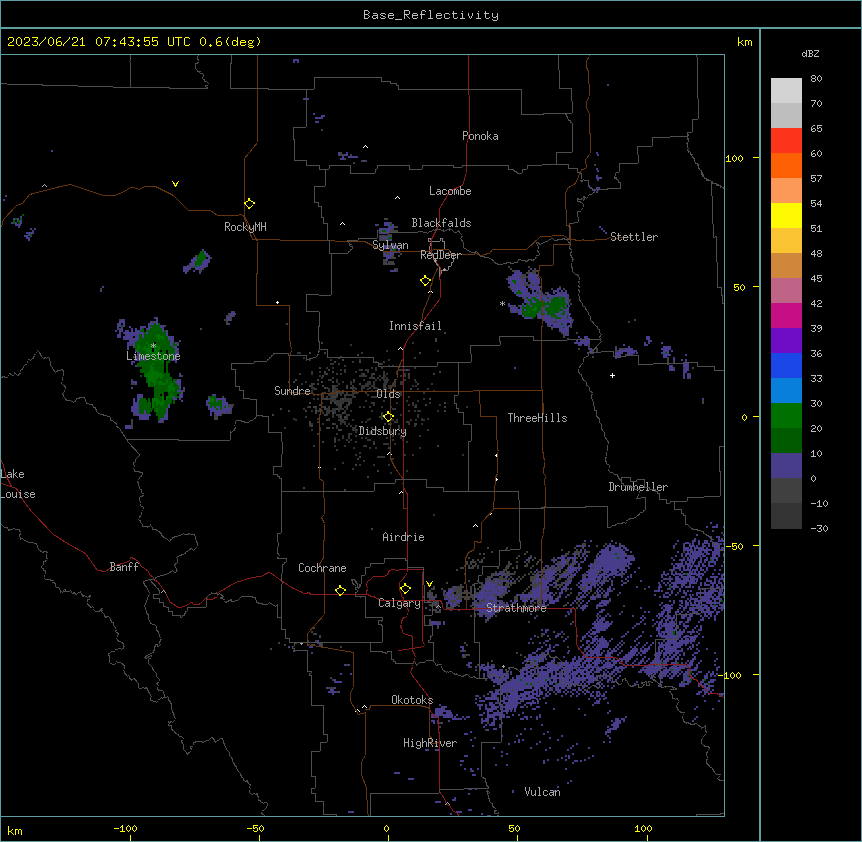This screenshot has height=842, width=862.
Task: Click the Calgary city label
Action: pos(399,603)
